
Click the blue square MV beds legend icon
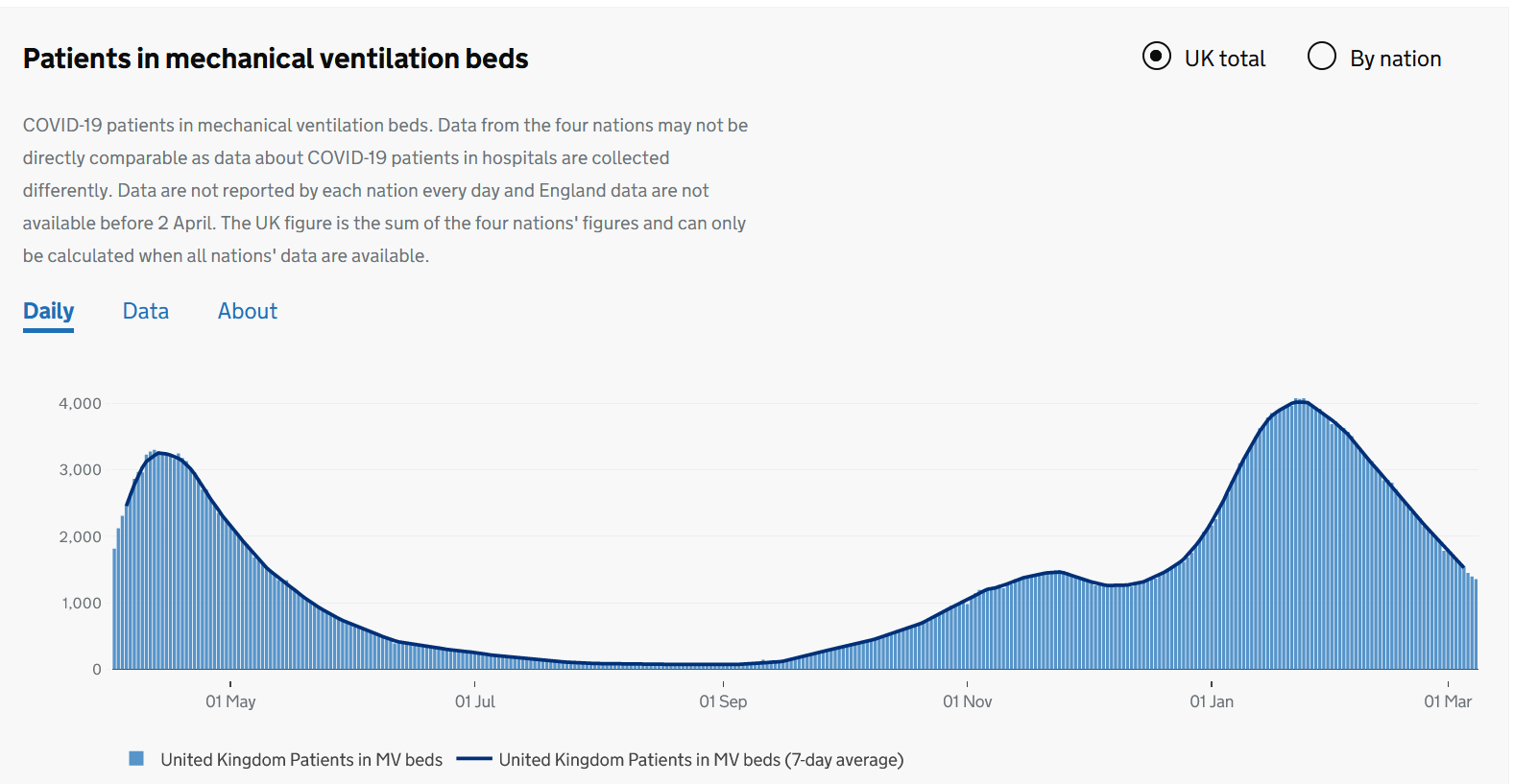pos(136,759)
